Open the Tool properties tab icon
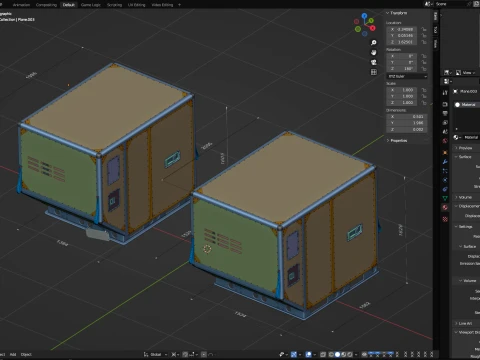The width and height of the screenshot is (480, 360). (445, 92)
